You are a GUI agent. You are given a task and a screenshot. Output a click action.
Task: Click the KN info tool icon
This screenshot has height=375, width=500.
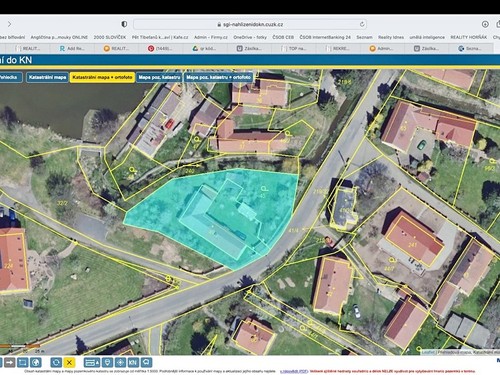coord(133,362)
